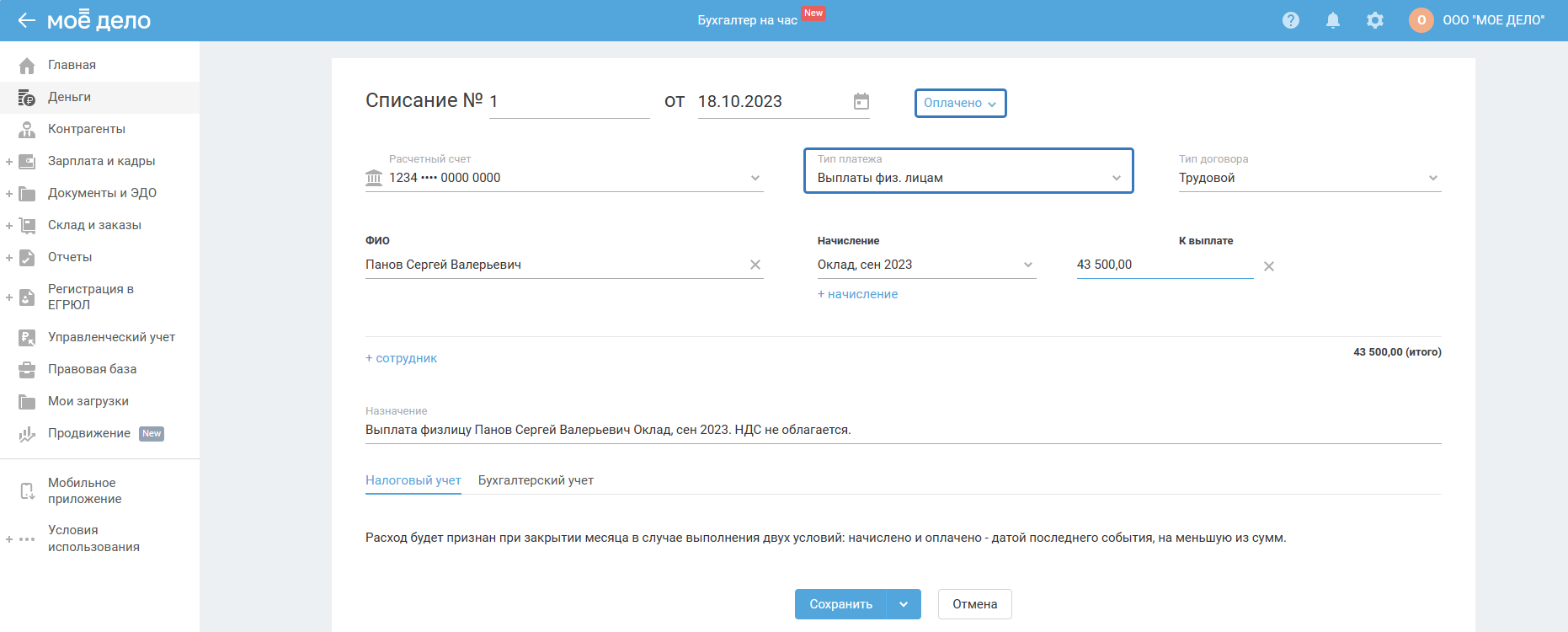1568x632 pixels.
Task: Expand the Начисление Оклад dropdown
Action: pos(1028,265)
